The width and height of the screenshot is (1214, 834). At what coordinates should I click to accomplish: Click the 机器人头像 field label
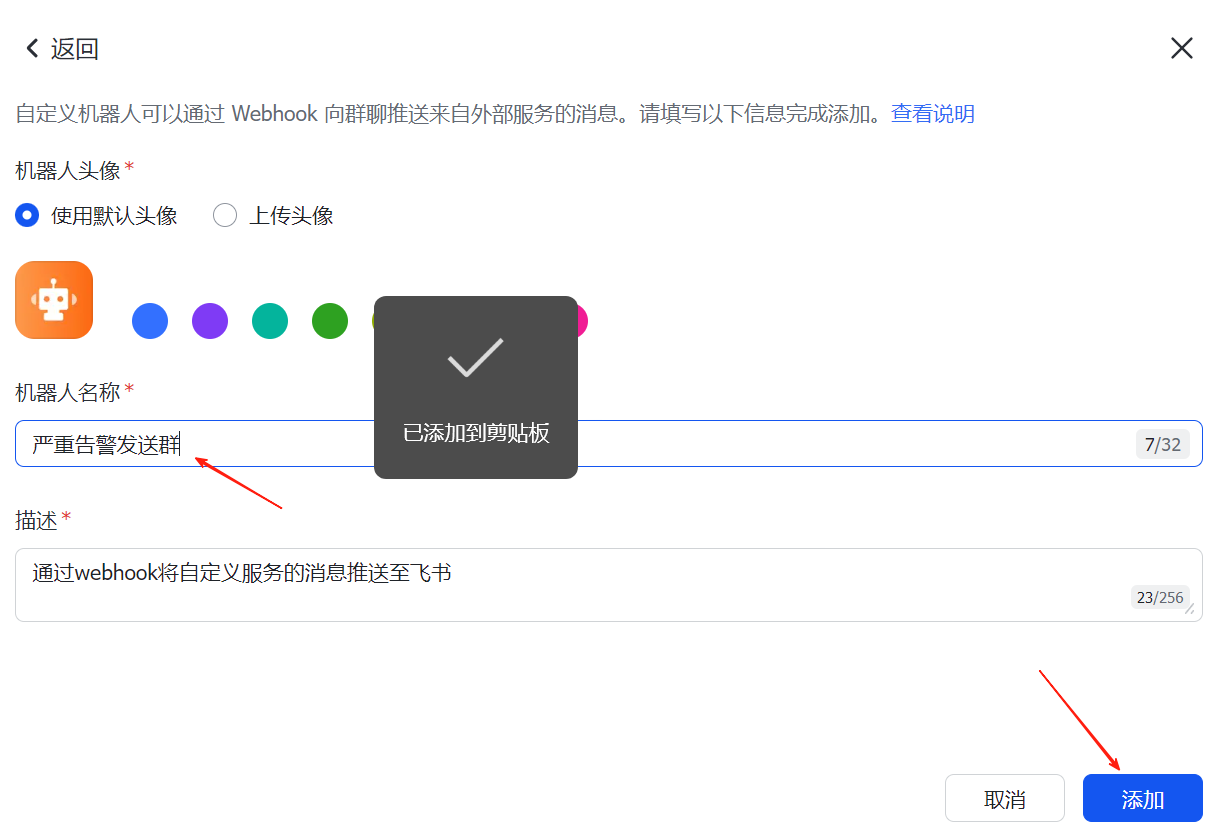pos(68,170)
